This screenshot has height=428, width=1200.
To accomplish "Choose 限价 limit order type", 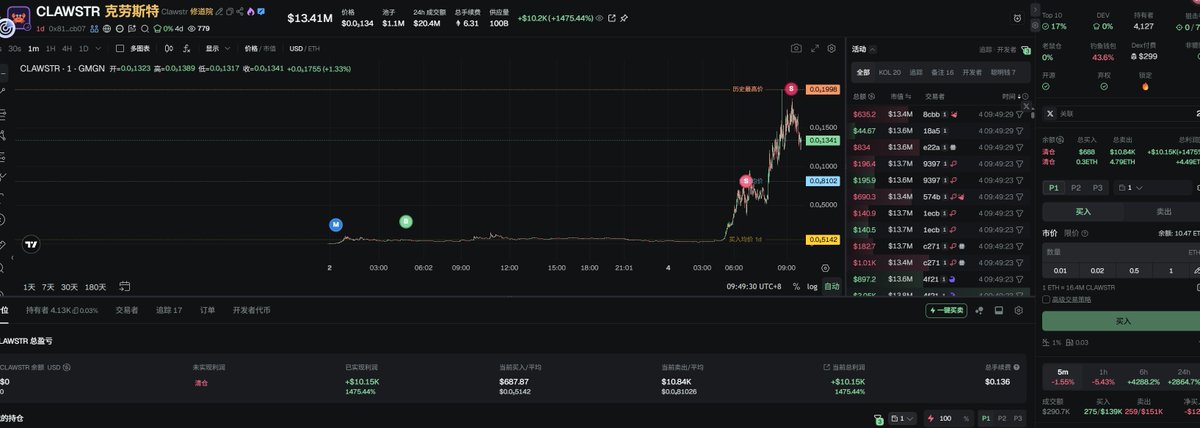I will coord(1071,232).
